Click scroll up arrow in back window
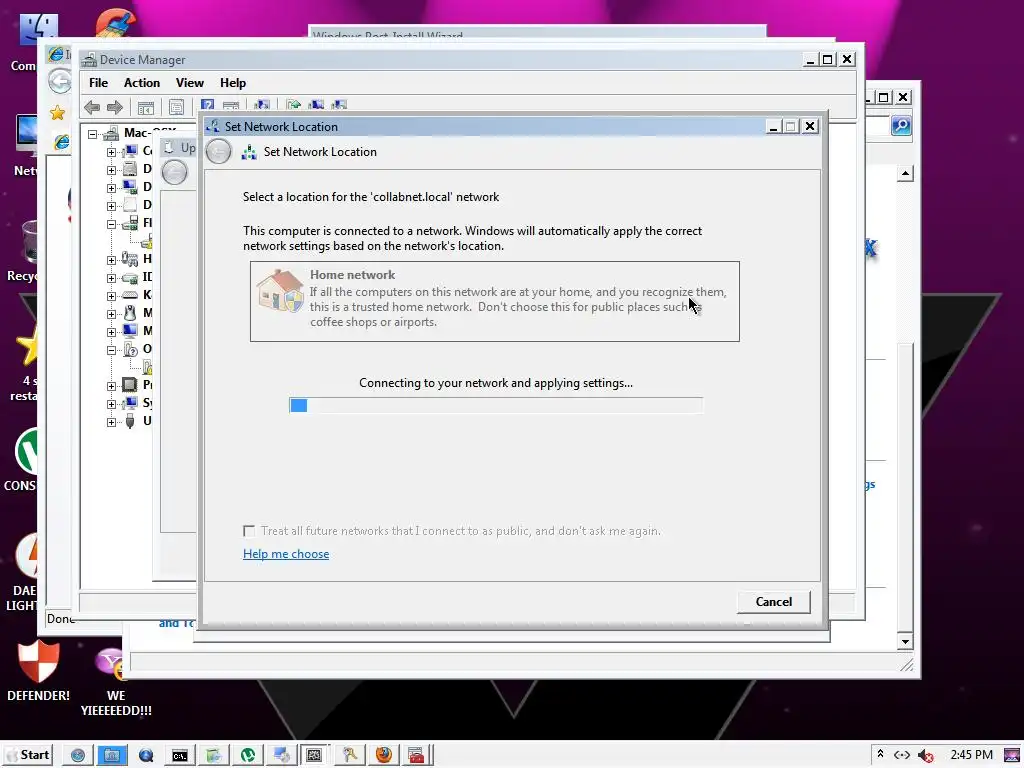 (x=905, y=173)
